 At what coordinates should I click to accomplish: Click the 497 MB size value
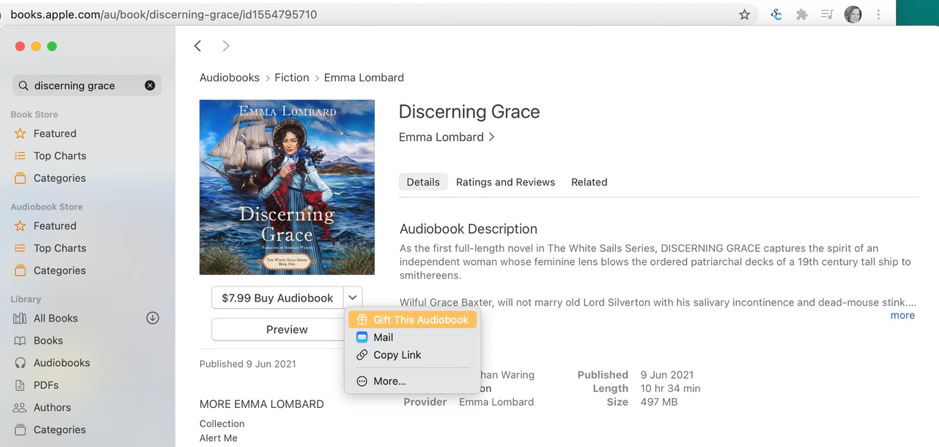pos(659,402)
